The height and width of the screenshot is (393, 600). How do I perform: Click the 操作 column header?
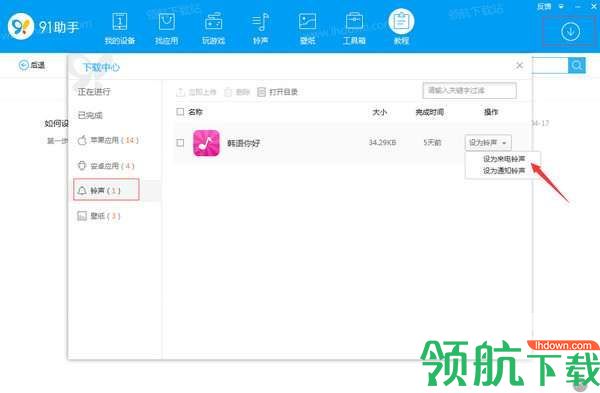click(x=491, y=112)
